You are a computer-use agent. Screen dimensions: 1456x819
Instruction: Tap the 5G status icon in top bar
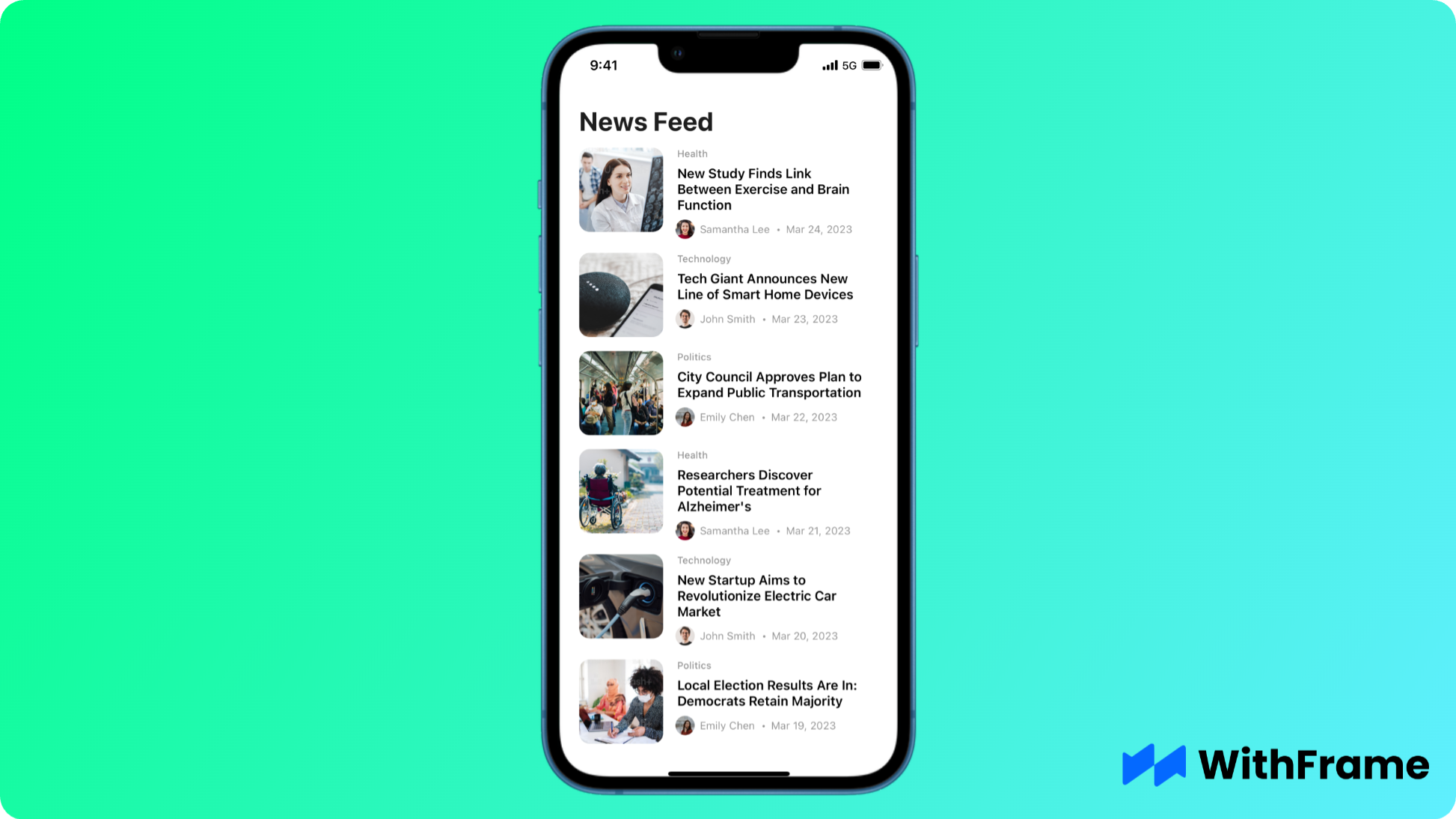click(848, 65)
